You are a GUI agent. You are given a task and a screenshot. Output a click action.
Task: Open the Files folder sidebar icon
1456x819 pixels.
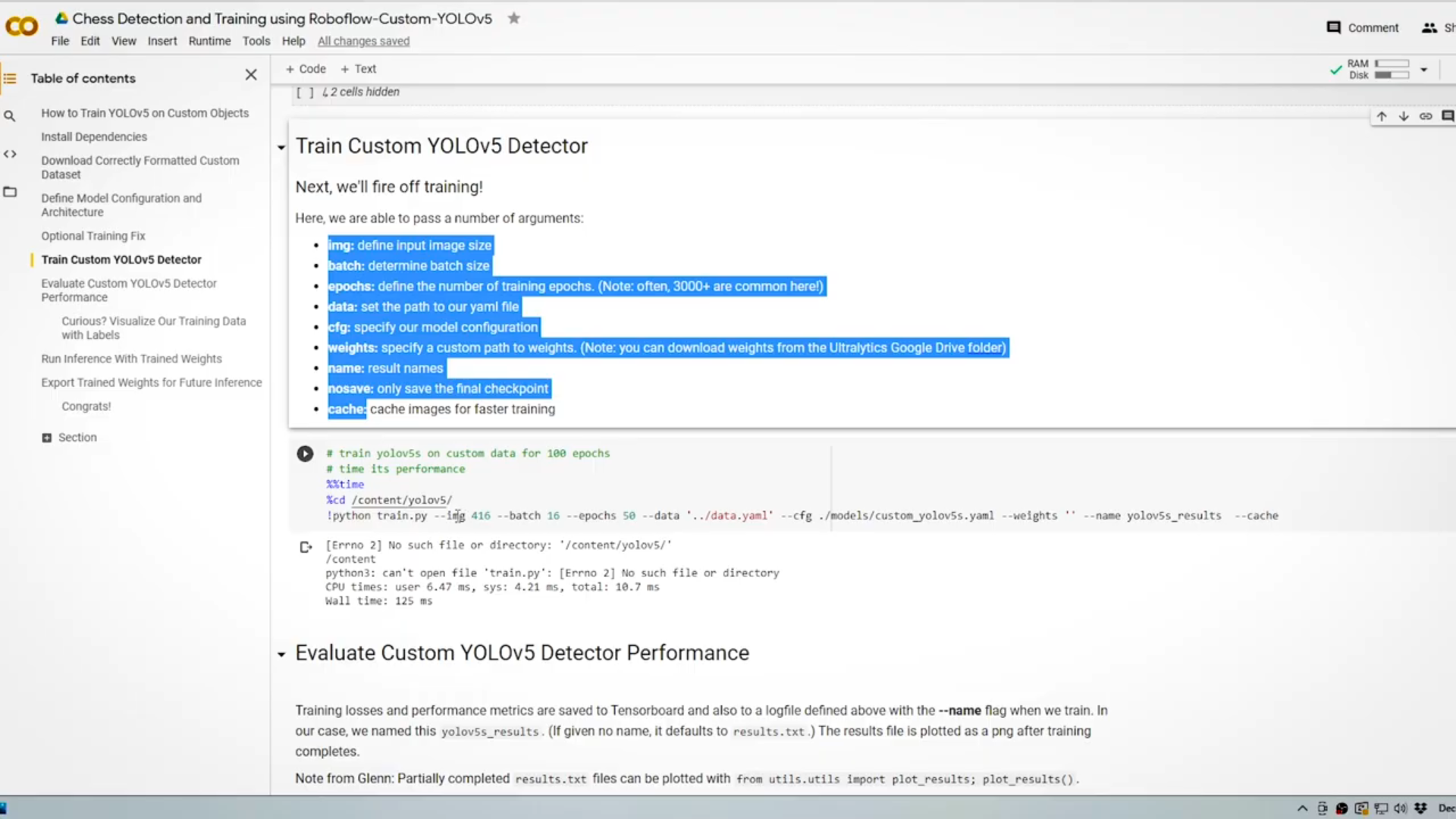[10, 192]
